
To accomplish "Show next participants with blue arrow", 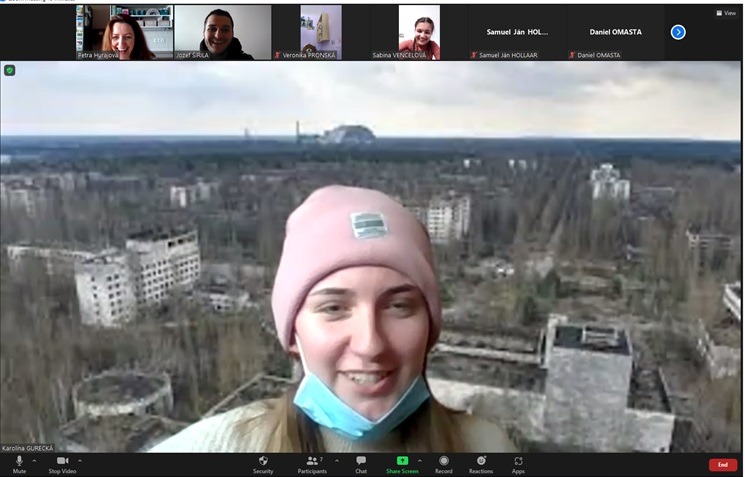I will pyautogui.click(x=678, y=32).
